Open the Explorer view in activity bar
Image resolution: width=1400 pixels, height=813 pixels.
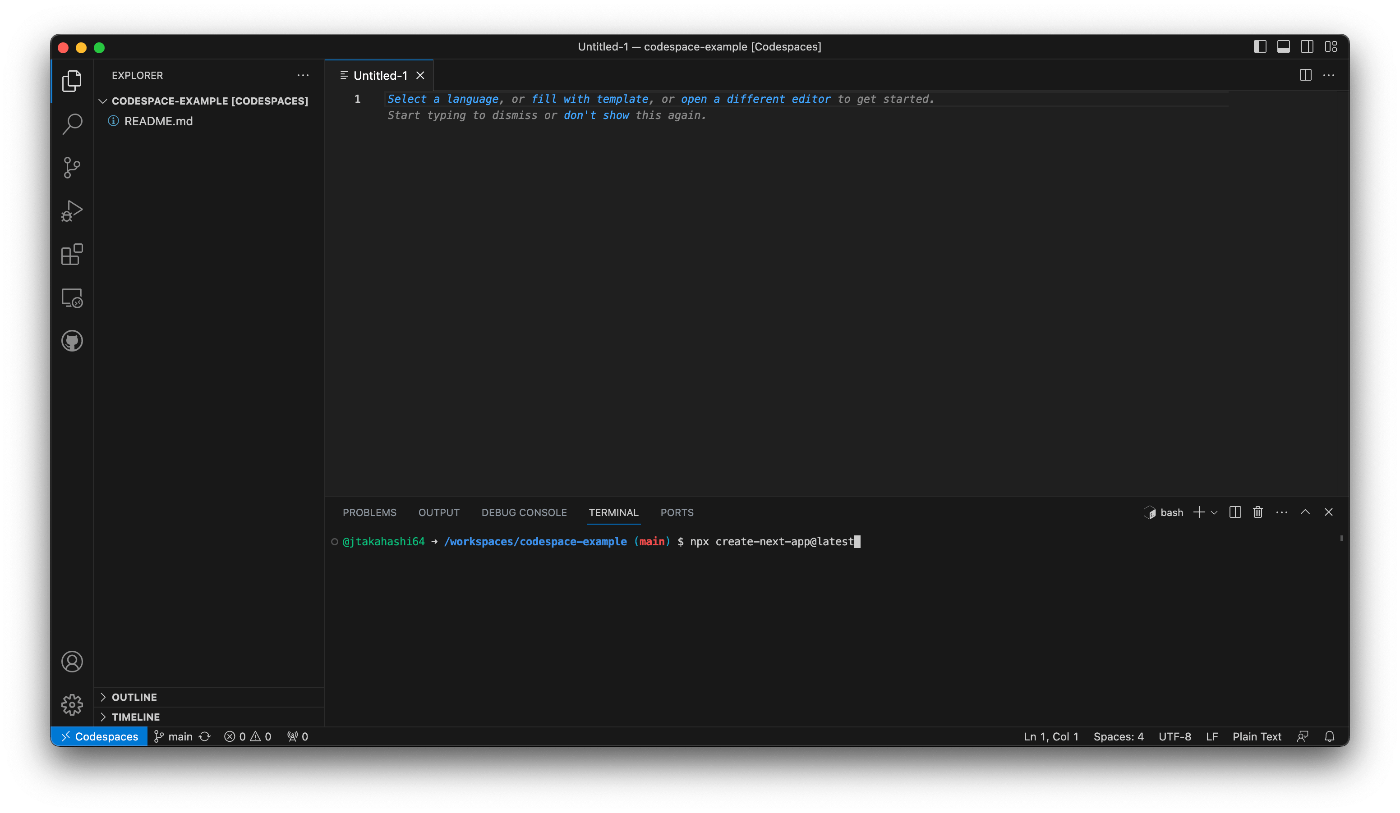[x=72, y=81]
